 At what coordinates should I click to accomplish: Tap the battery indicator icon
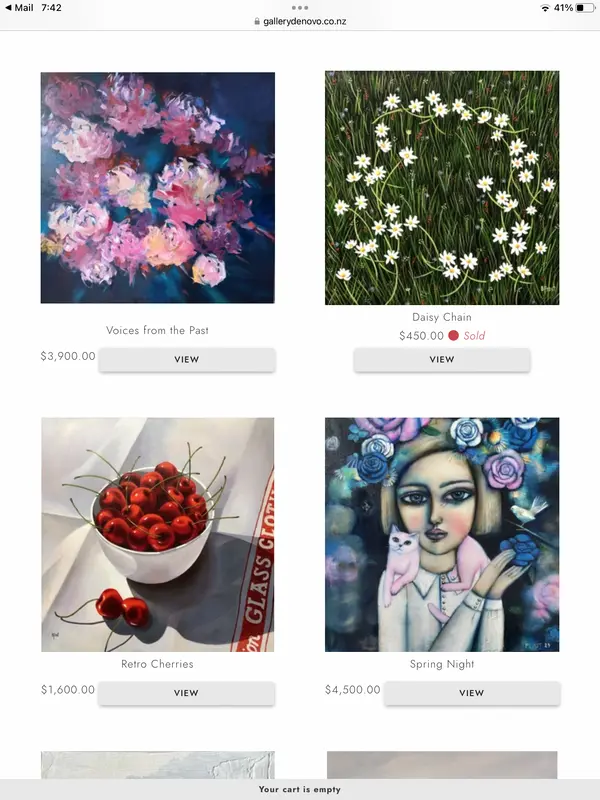(585, 8)
